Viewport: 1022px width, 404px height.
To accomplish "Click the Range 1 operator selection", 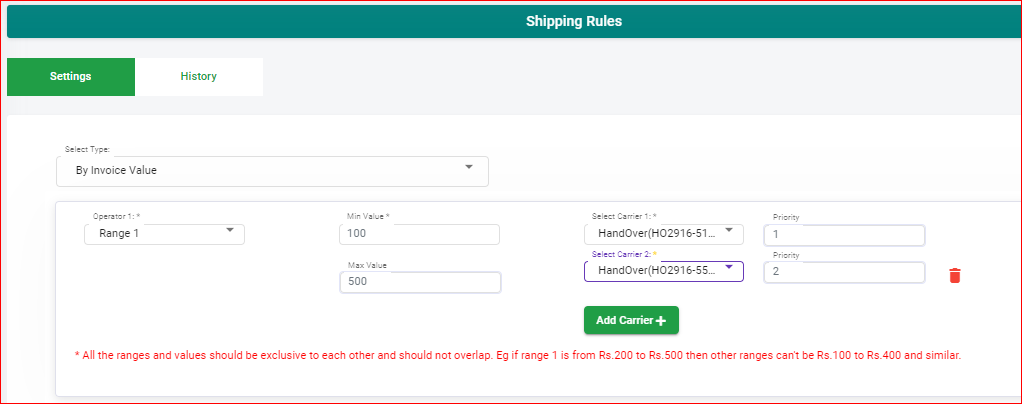I will pyautogui.click(x=164, y=235).
